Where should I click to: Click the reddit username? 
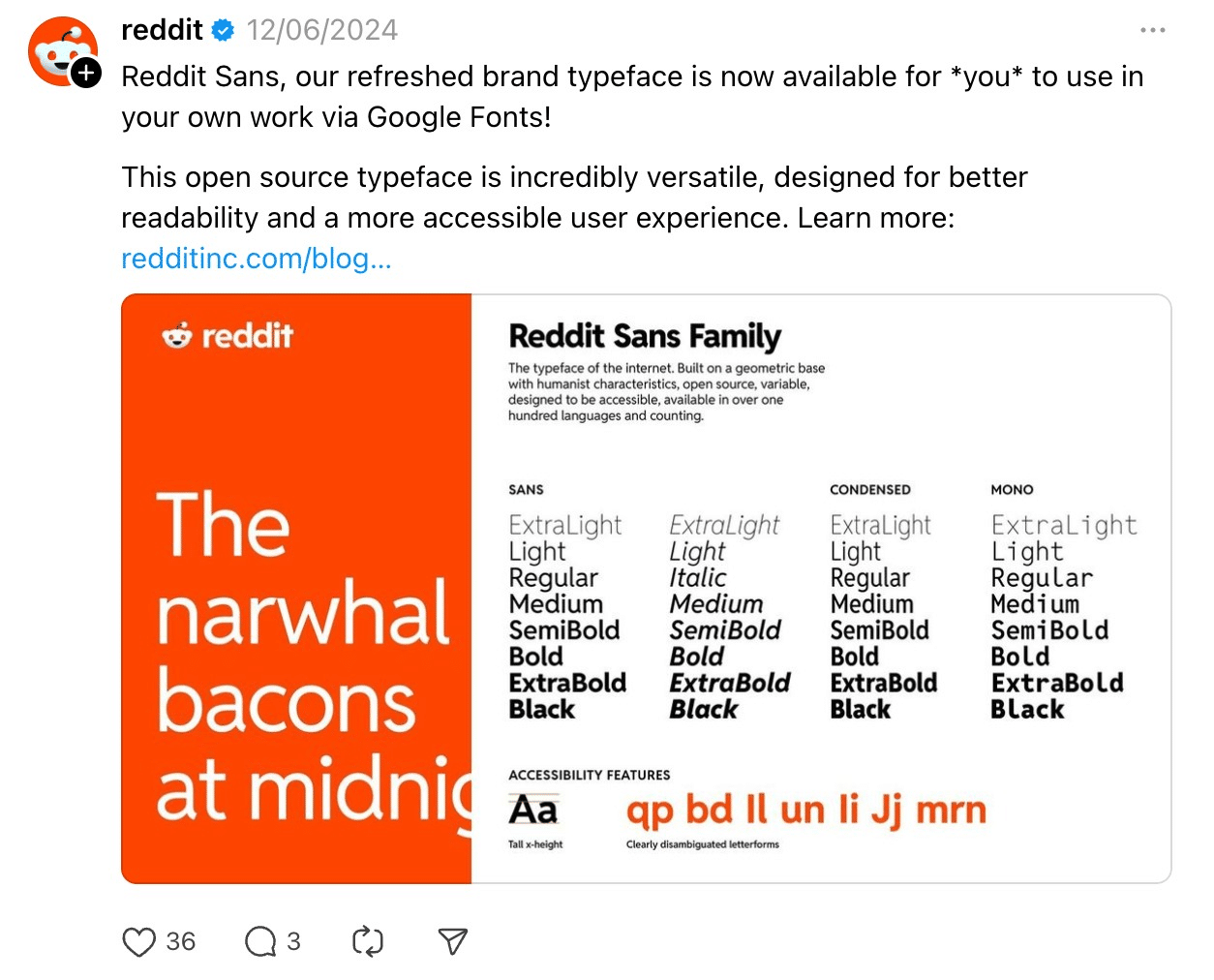click(162, 29)
